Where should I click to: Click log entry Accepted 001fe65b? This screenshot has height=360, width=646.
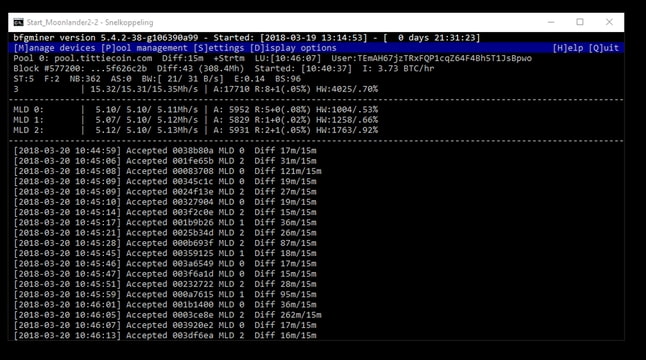pos(165,161)
